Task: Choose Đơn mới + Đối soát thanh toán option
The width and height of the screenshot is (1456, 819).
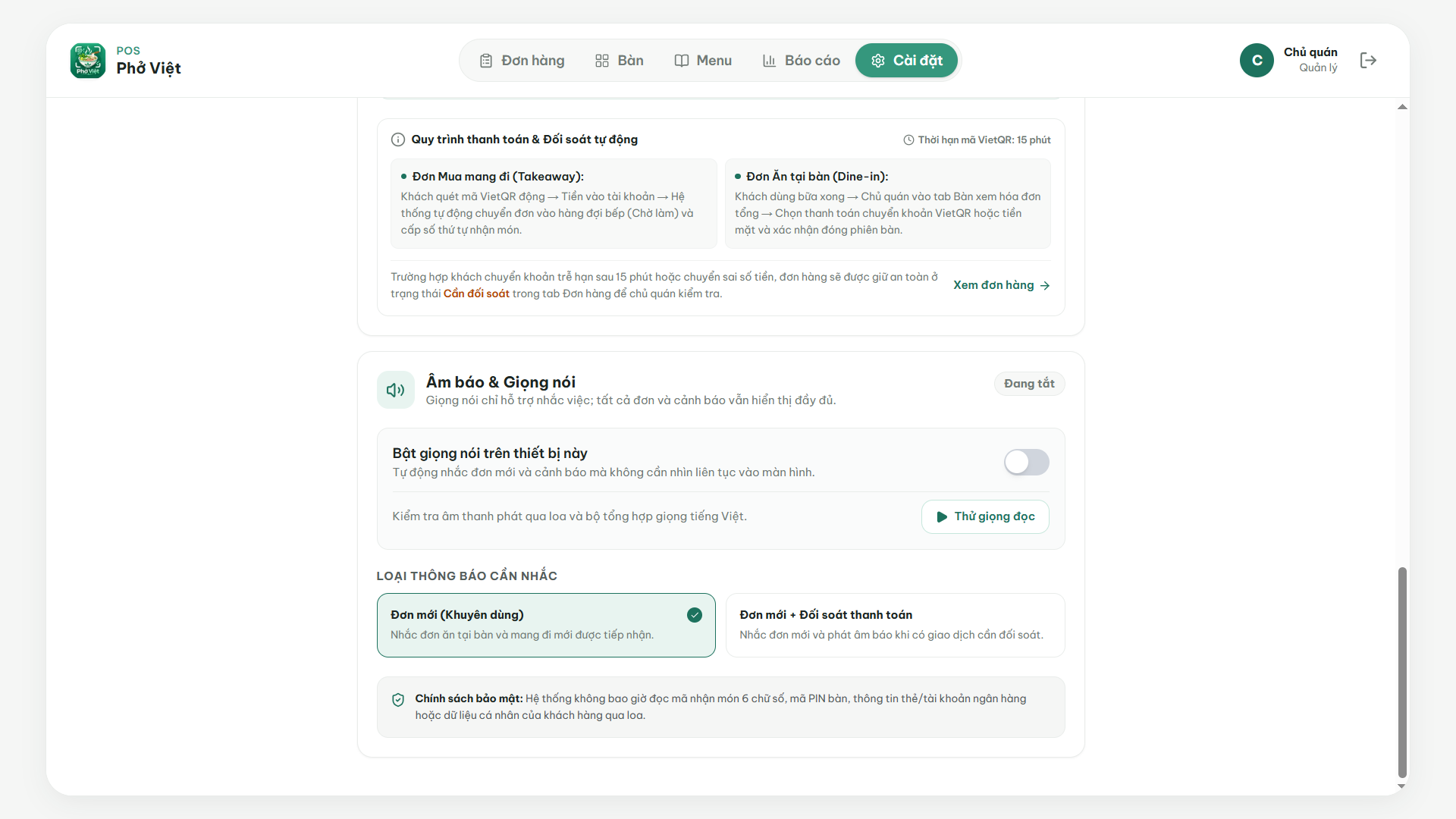Action: (895, 625)
